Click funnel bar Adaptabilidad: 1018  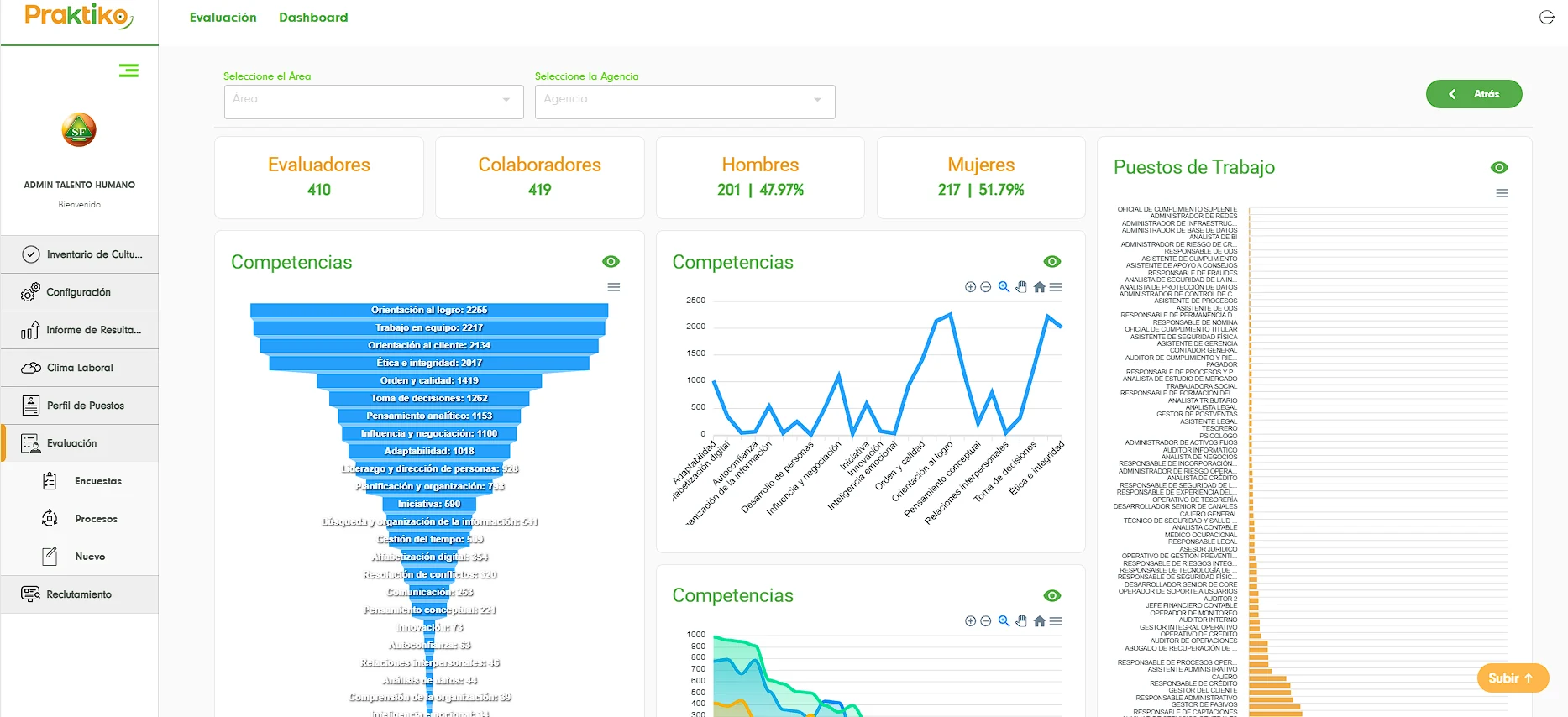pyautogui.click(x=429, y=452)
